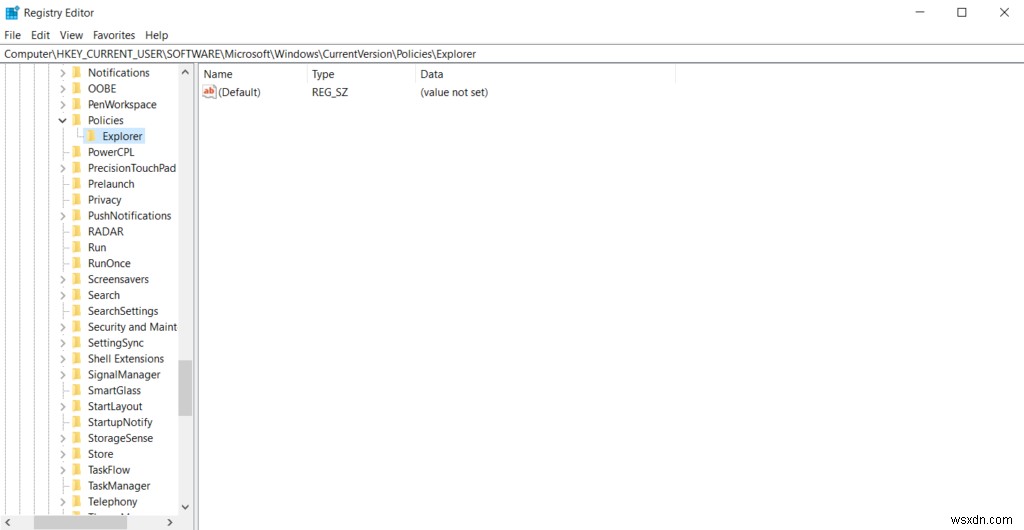
Task: Click the REG_SZ type cell
Action: (x=330, y=93)
